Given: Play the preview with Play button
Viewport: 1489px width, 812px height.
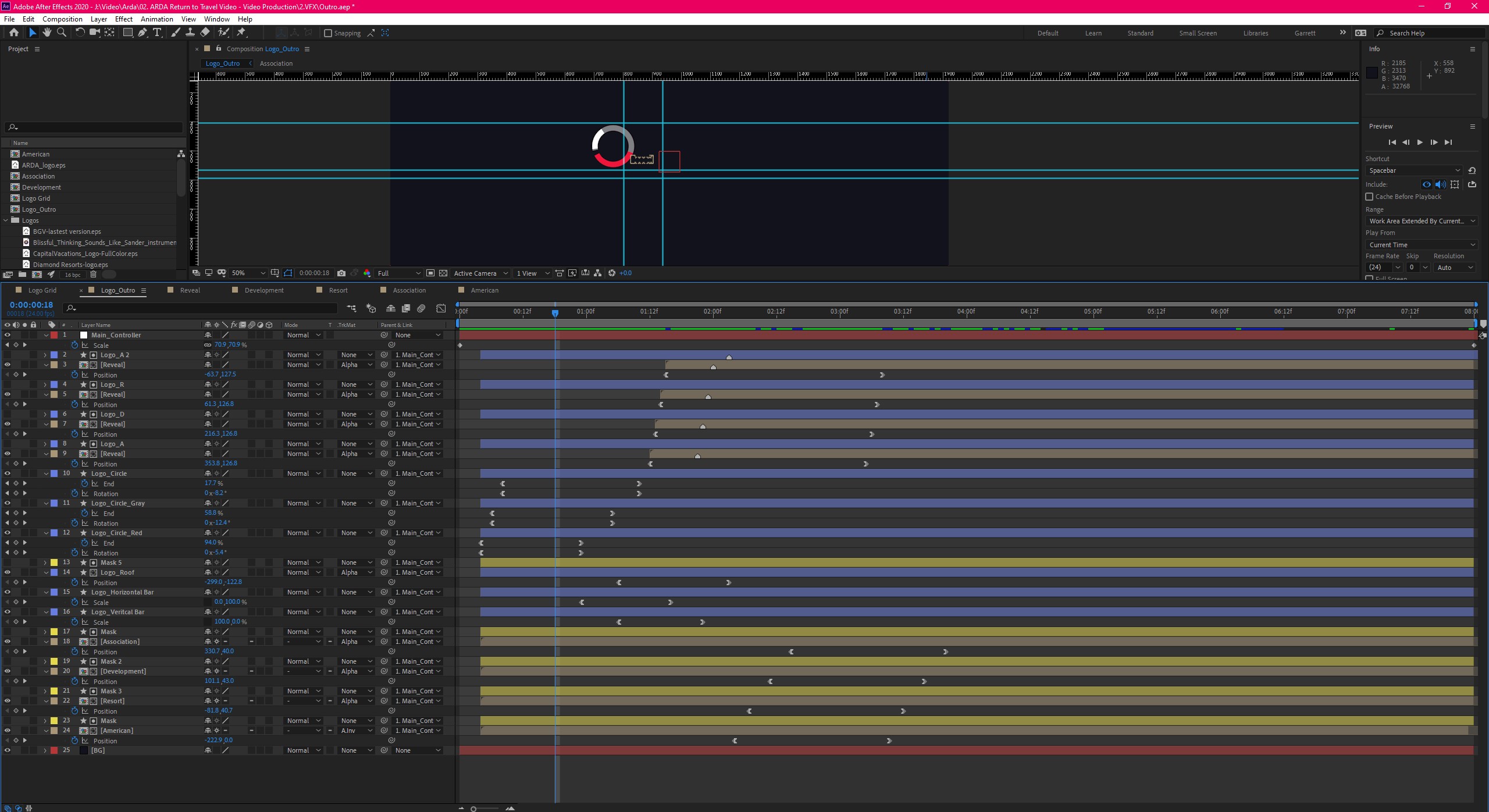Looking at the screenshot, I should [x=1420, y=142].
